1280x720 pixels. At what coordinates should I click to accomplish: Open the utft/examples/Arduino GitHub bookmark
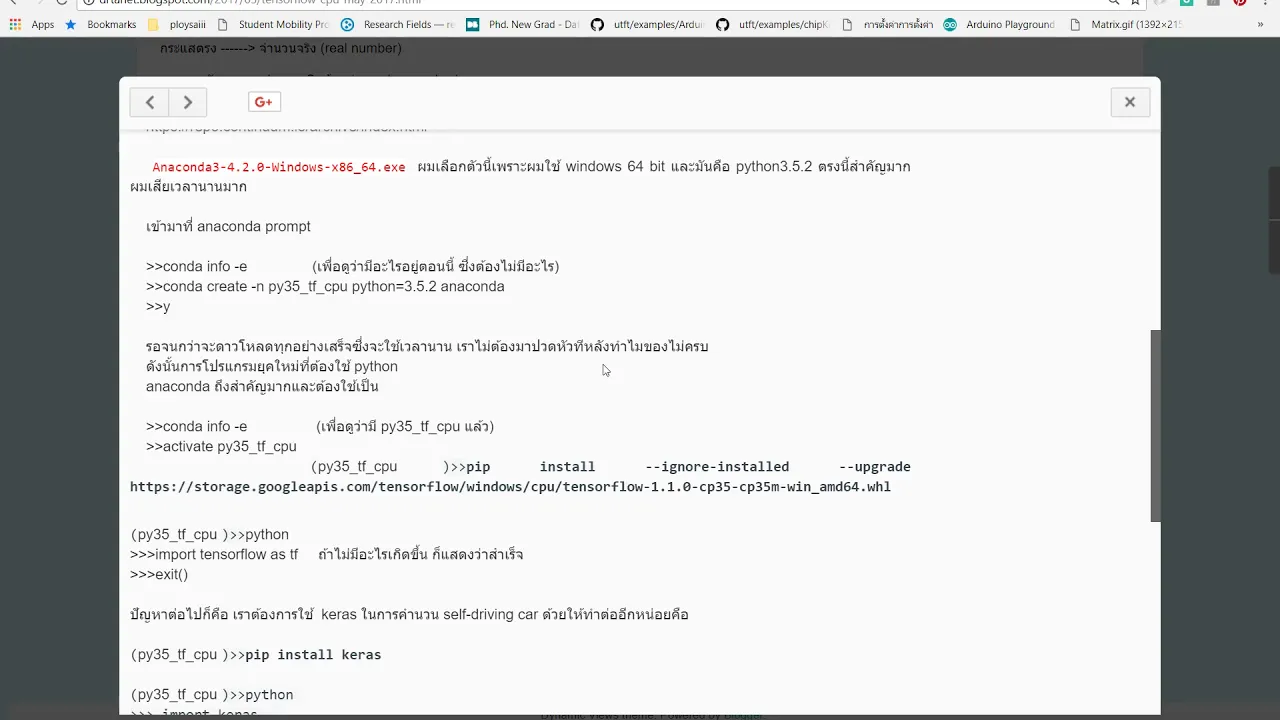[647, 24]
